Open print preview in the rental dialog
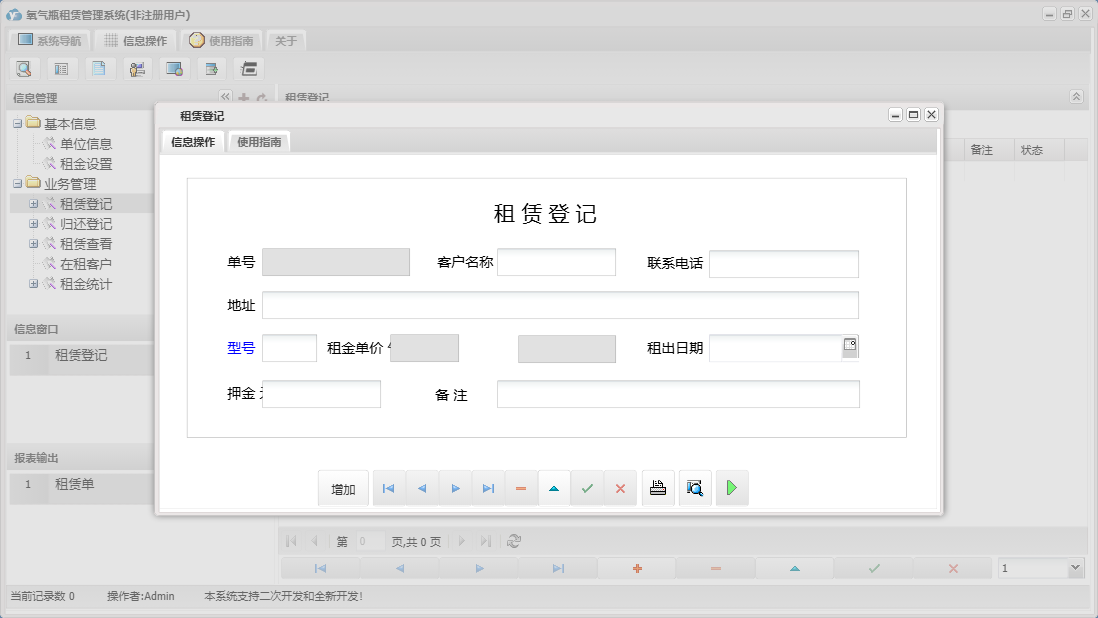This screenshot has height=618, width=1098. tap(695, 487)
